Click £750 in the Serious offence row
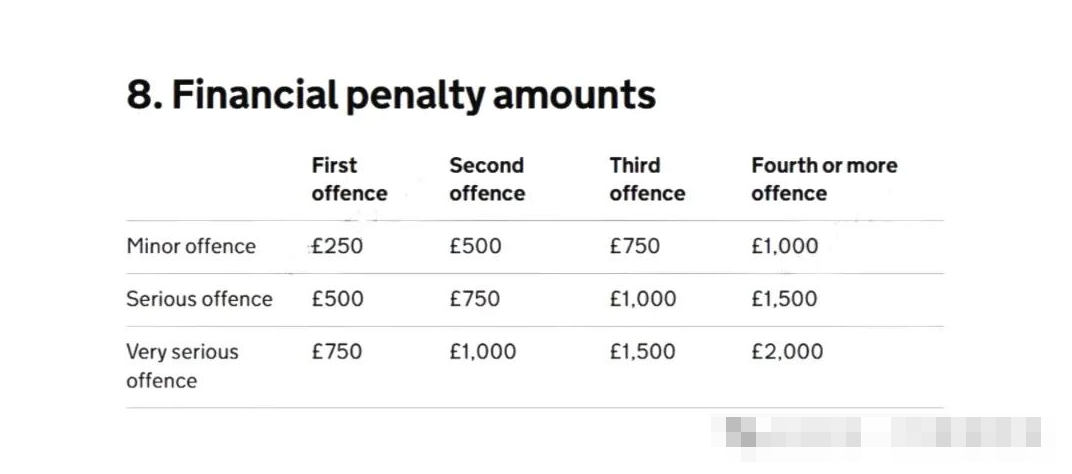Viewport: 1072px width, 474px height. (x=474, y=299)
